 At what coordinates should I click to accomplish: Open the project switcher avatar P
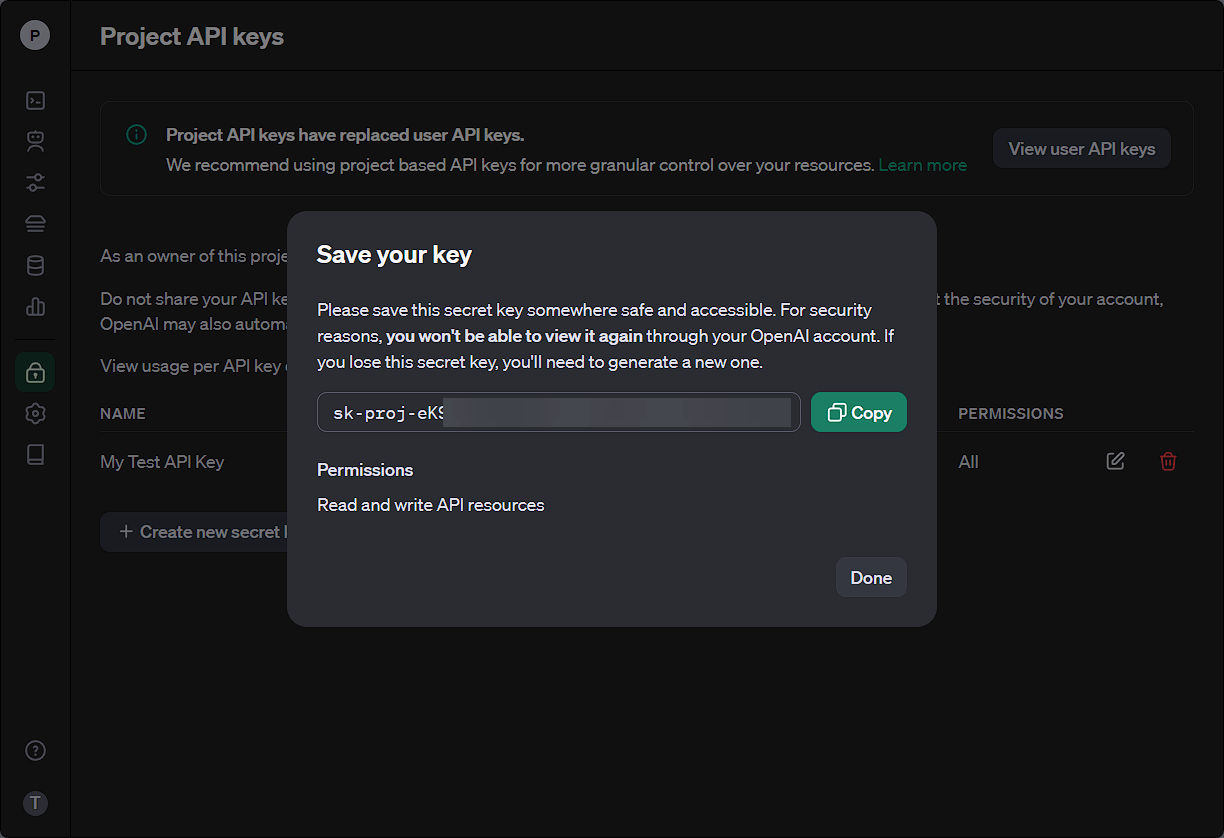click(35, 36)
